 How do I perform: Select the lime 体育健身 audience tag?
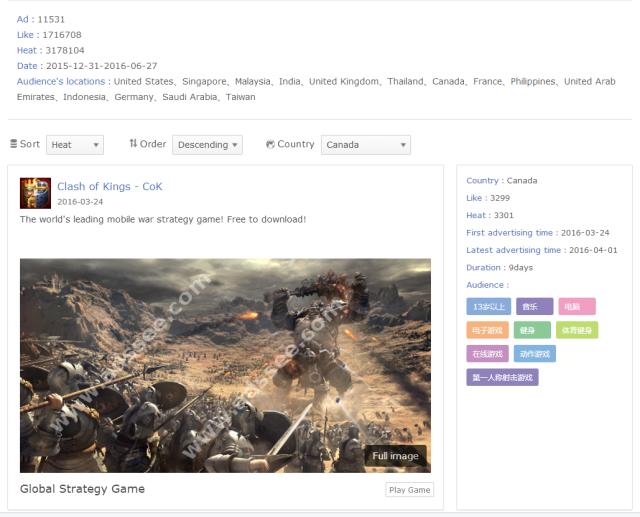[577, 330]
